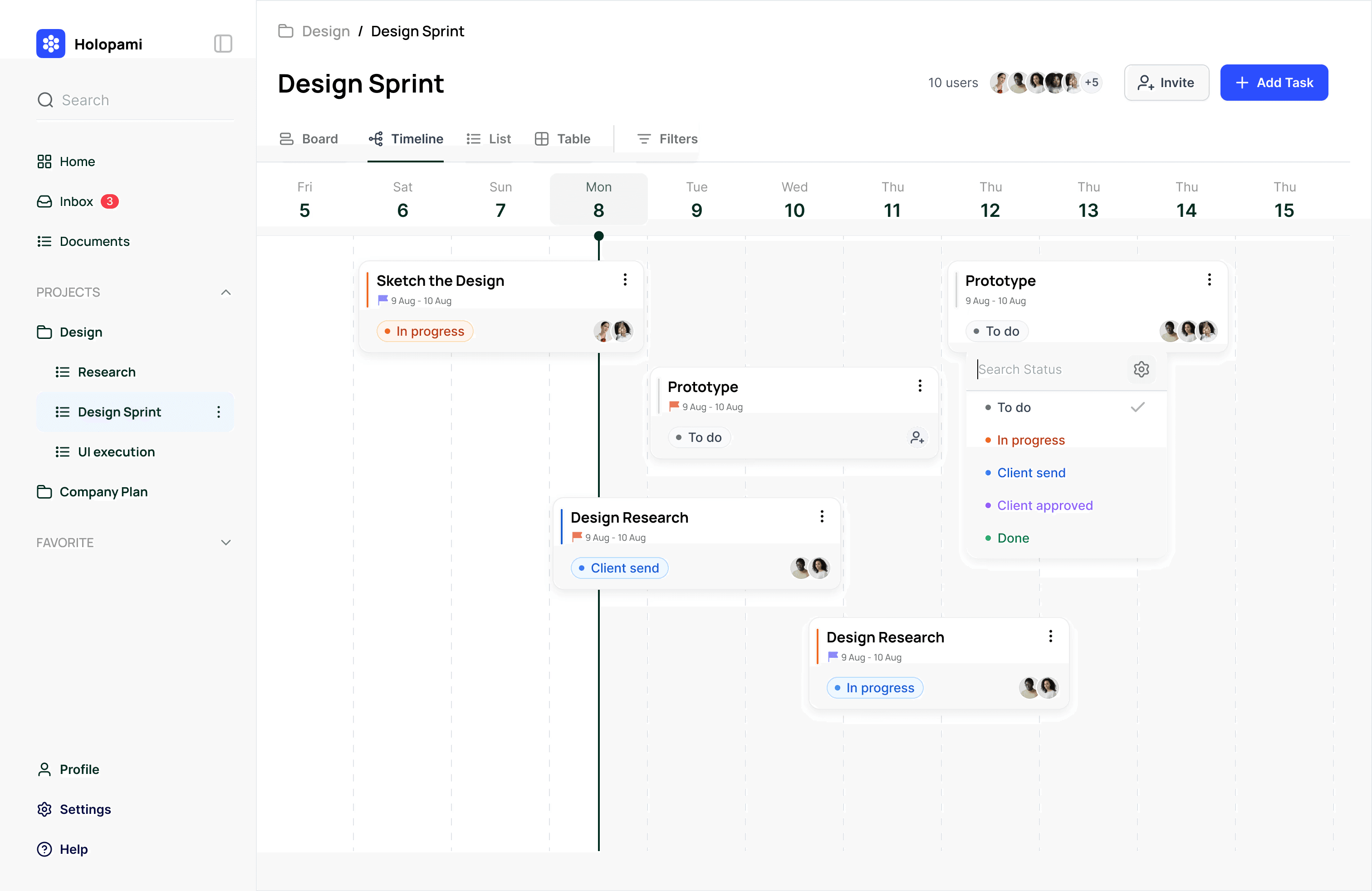Open the Documents section
Screen dimensions: 1372x891
click(x=94, y=241)
